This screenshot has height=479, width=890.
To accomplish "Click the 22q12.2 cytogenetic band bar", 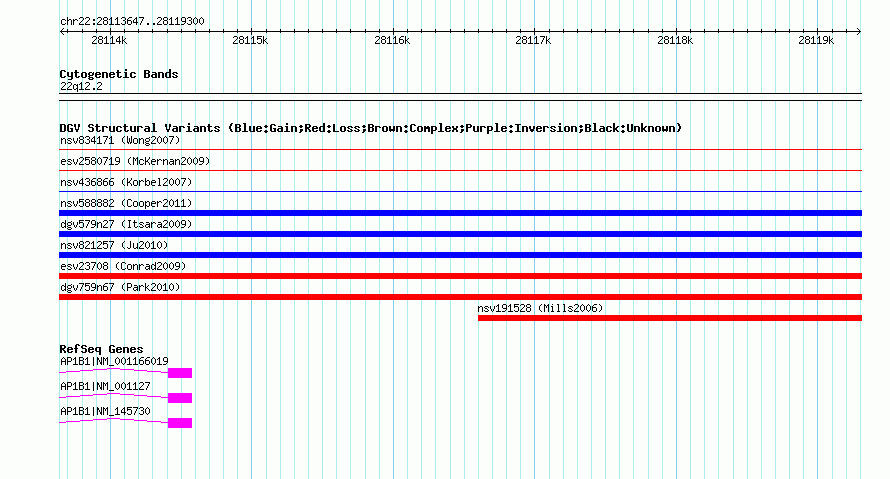I will [460, 97].
